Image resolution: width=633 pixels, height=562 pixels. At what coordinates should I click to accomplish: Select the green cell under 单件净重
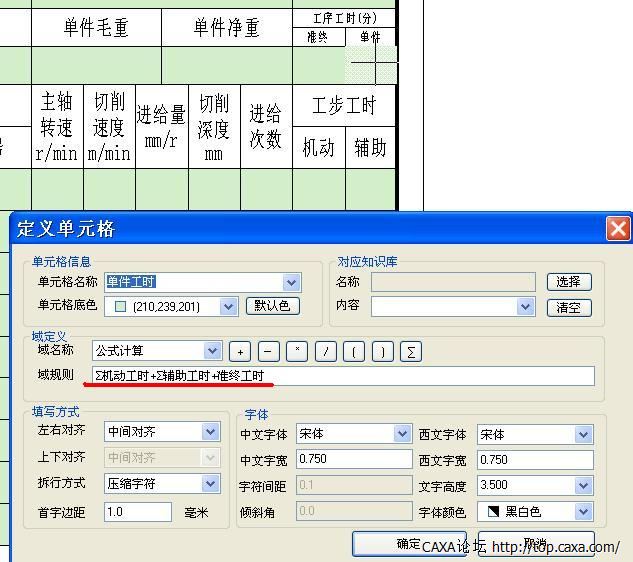(227, 65)
